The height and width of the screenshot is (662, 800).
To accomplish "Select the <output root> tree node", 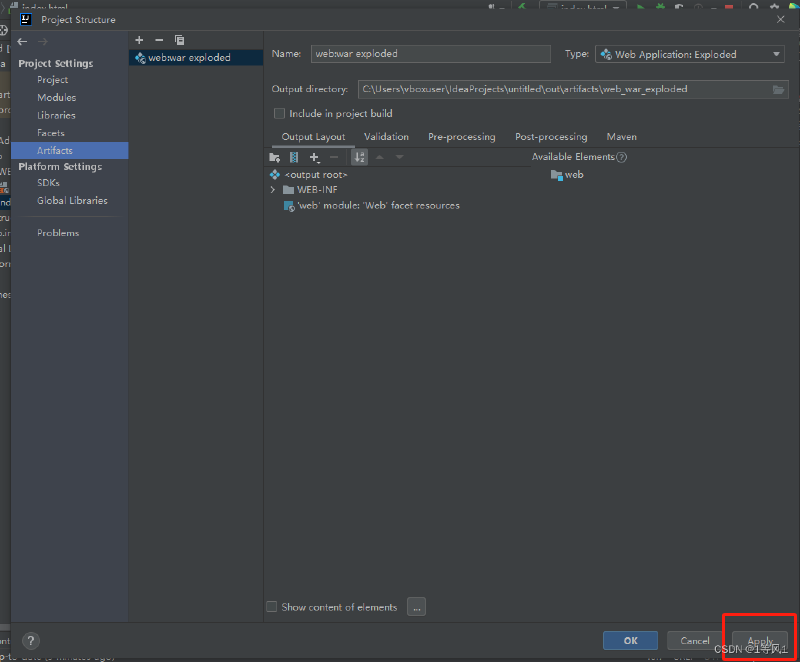I will click(316, 174).
